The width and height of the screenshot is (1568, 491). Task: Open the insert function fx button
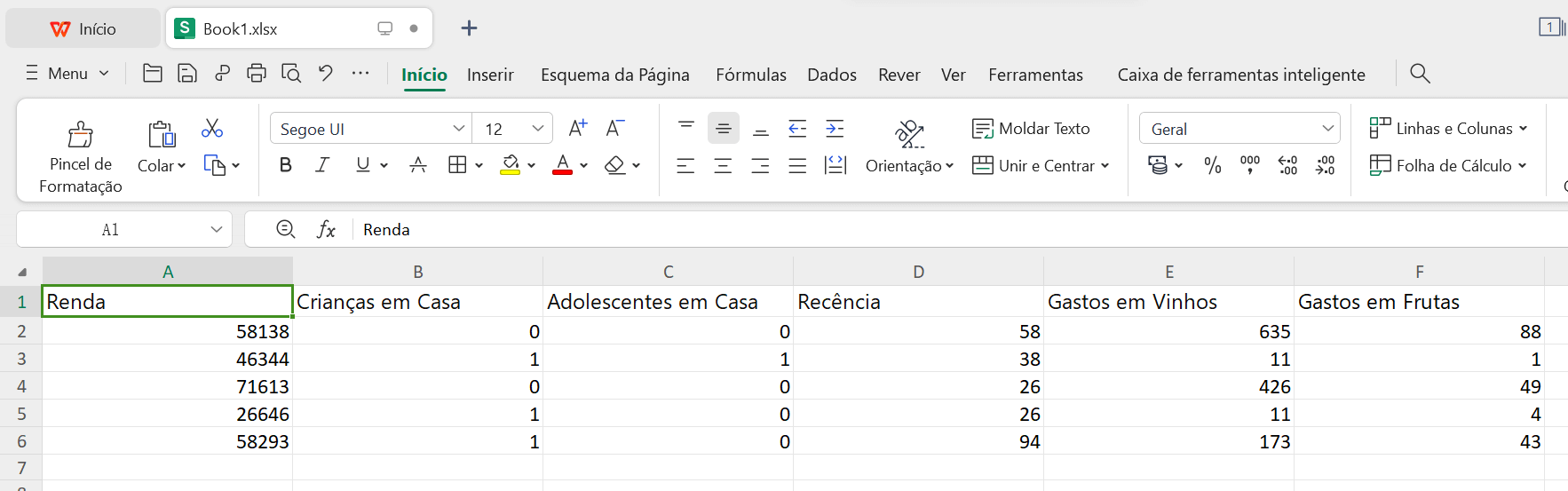coord(326,230)
